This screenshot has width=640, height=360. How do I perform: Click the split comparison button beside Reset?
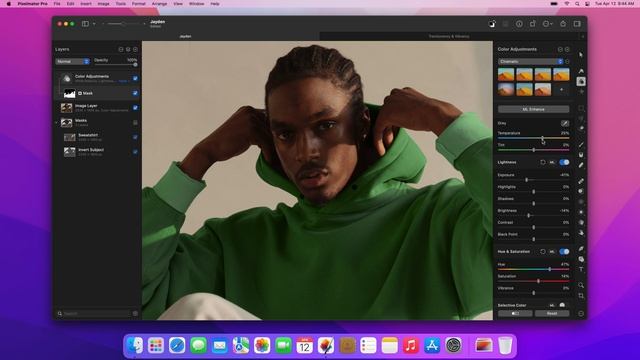(515, 313)
